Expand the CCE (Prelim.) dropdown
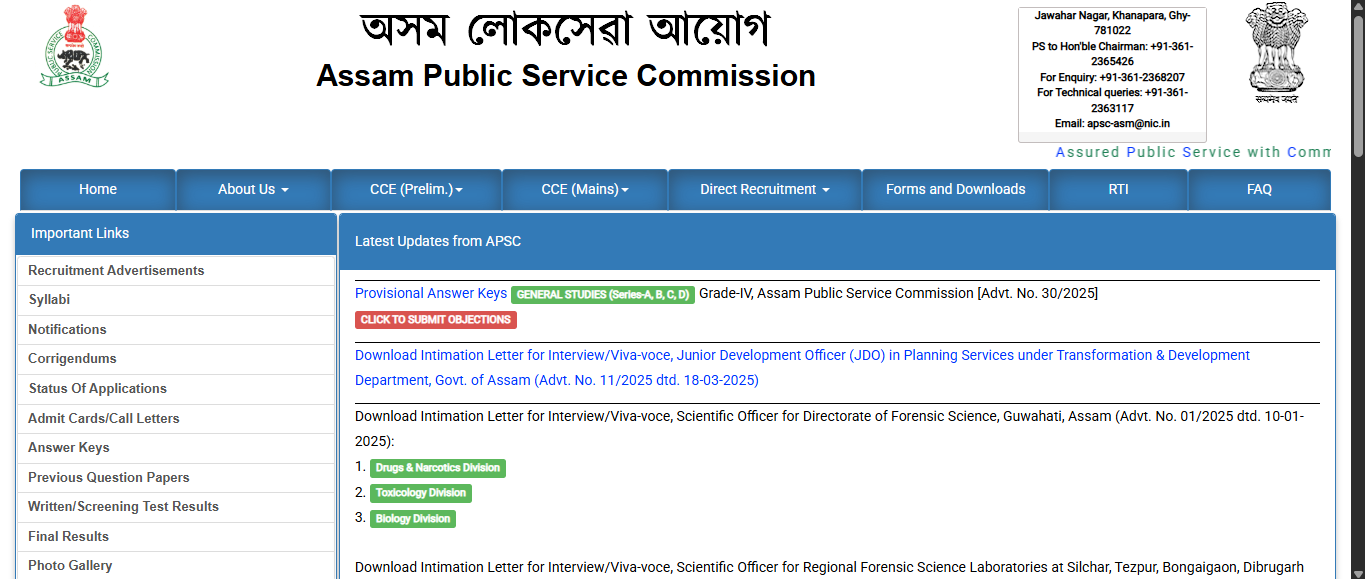The height and width of the screenshot is (579, 1365). click(x=416, y=189)
